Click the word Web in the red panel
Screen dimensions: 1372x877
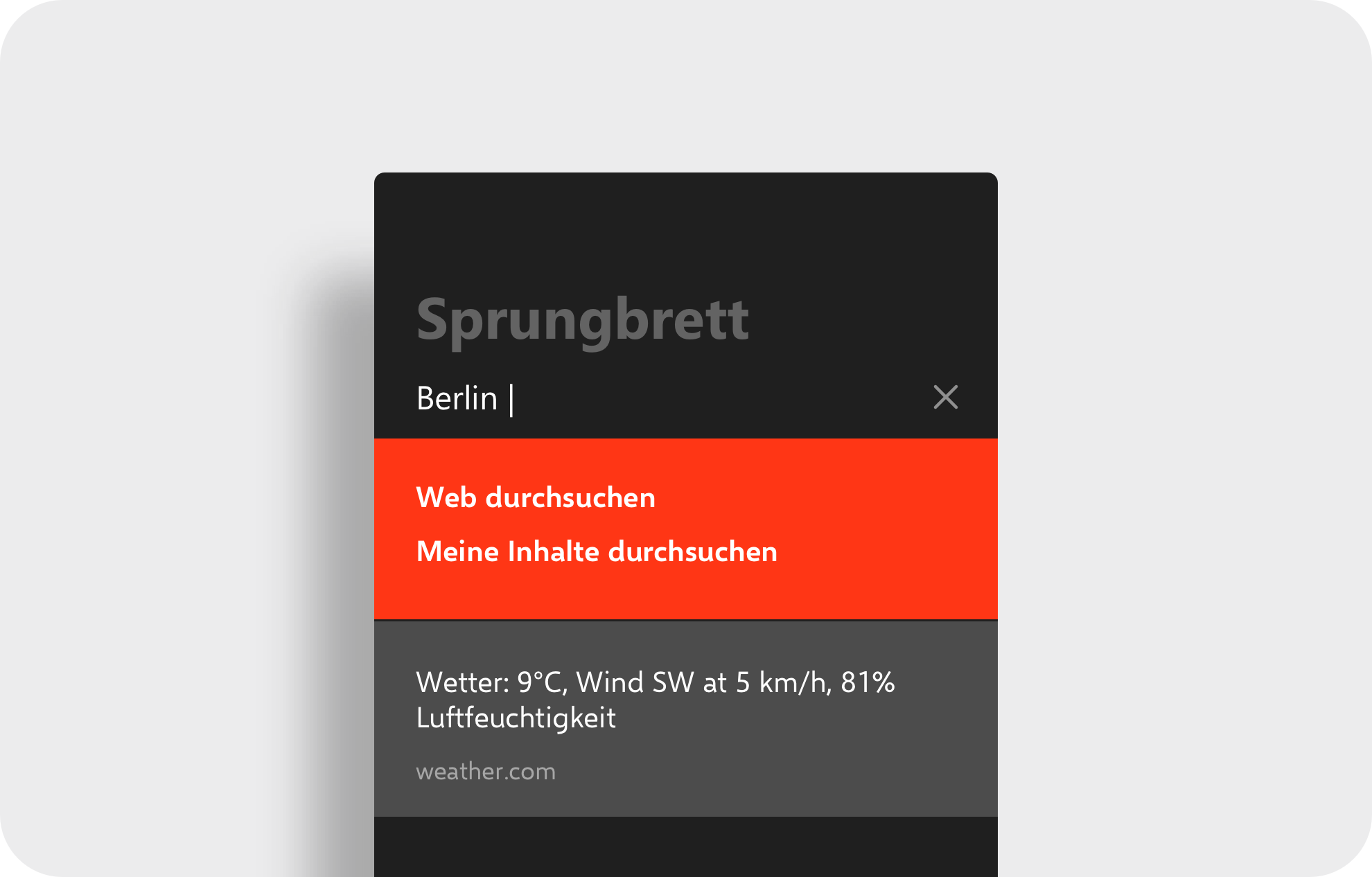446,497
